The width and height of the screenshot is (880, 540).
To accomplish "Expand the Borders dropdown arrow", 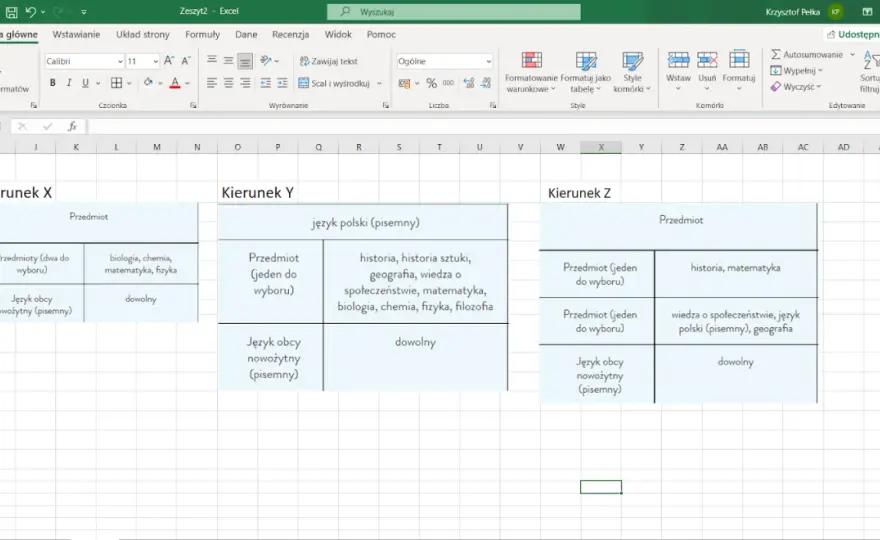I will point(129,84).
